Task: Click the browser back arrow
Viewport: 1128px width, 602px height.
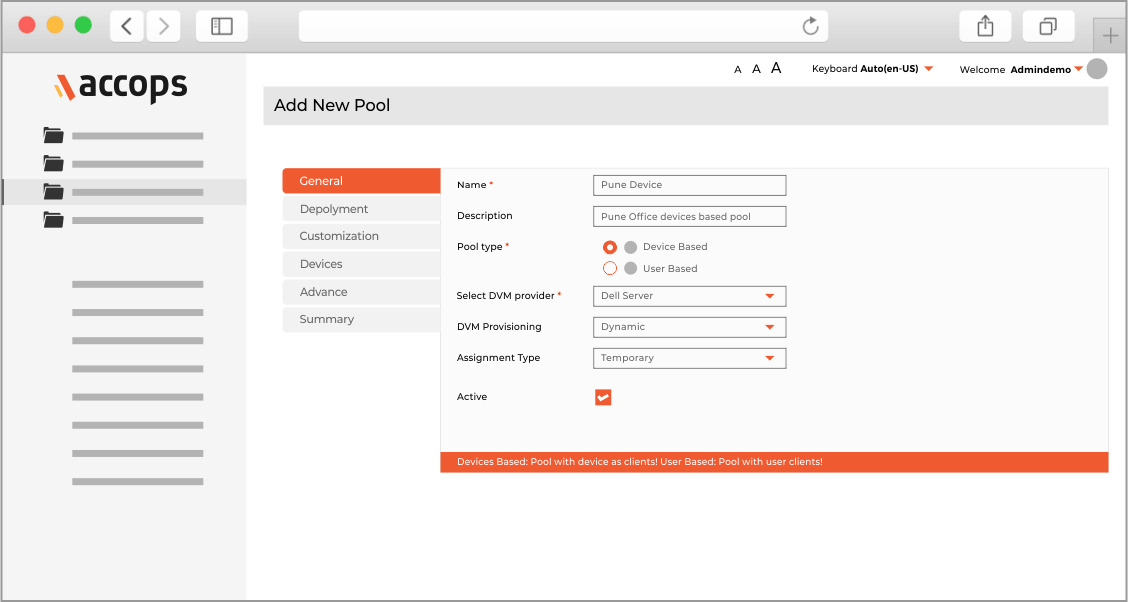Action: (x=126, y=27)
